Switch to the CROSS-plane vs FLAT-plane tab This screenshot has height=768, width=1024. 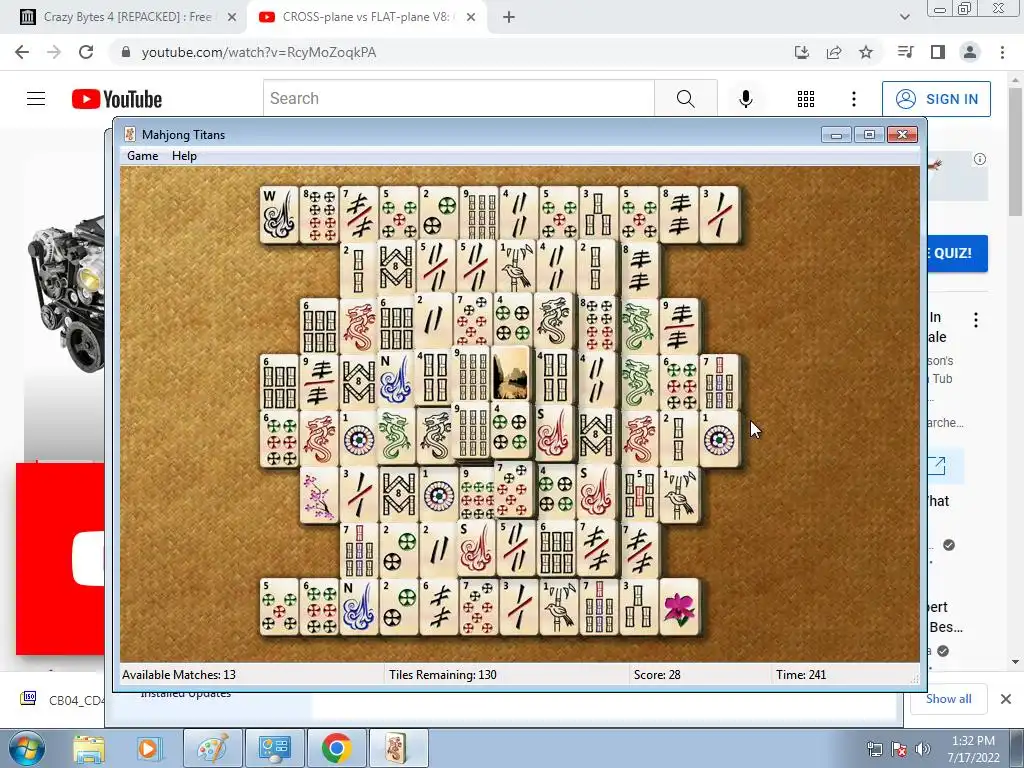[366, 17]
